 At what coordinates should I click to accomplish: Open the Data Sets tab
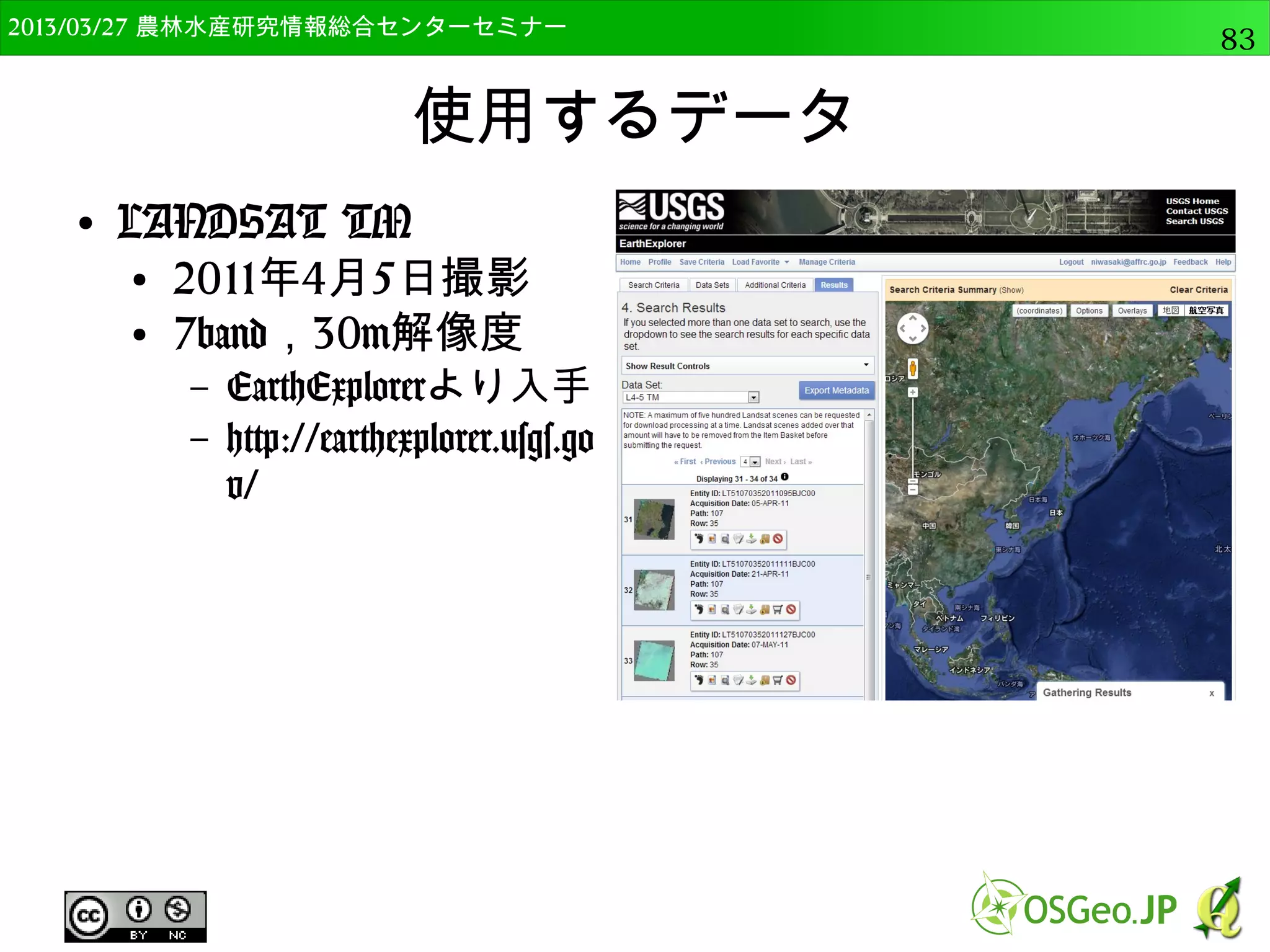point(712,285)
